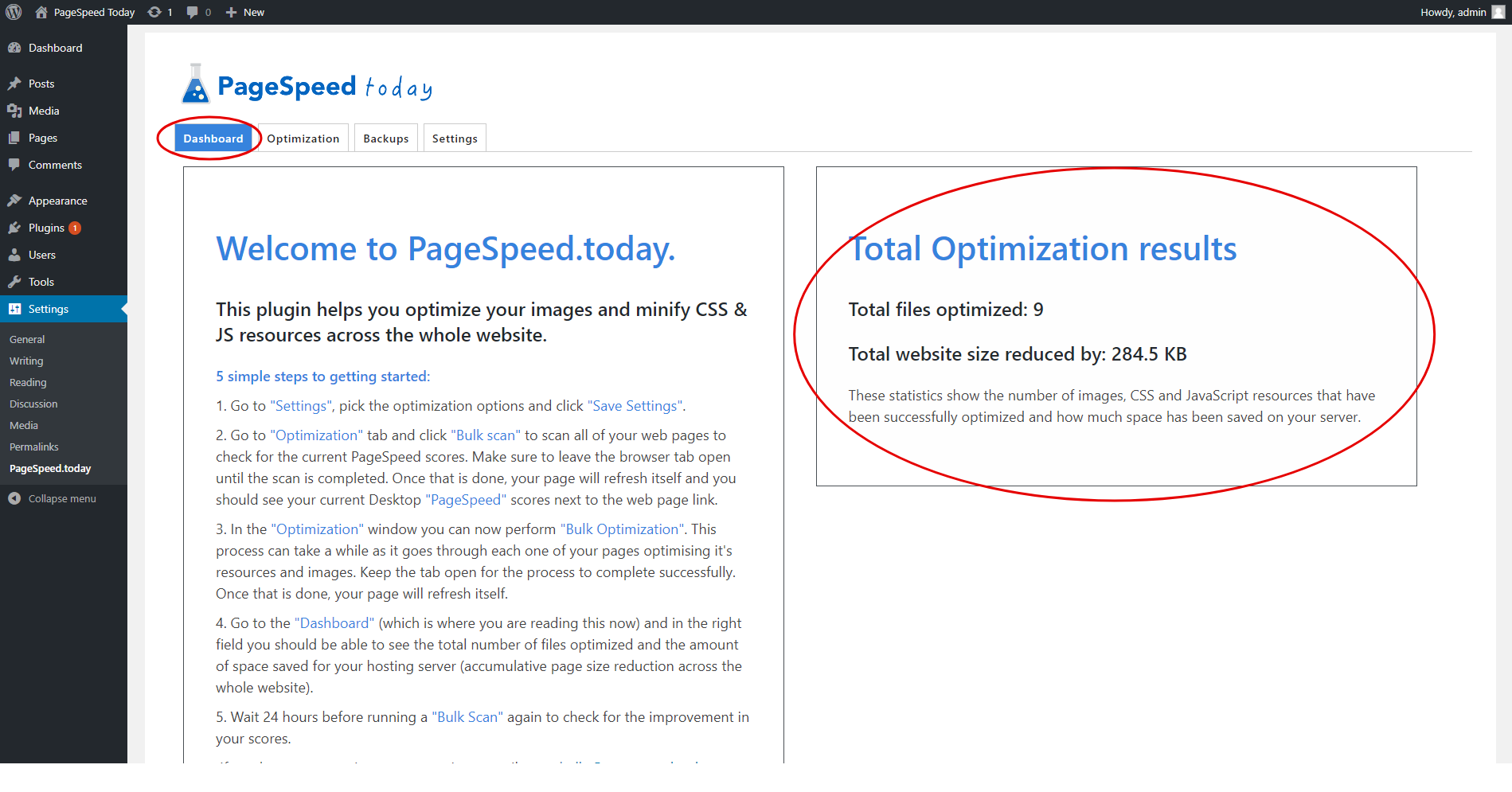Open Posts in the sidebar menu

pos(41,84)
